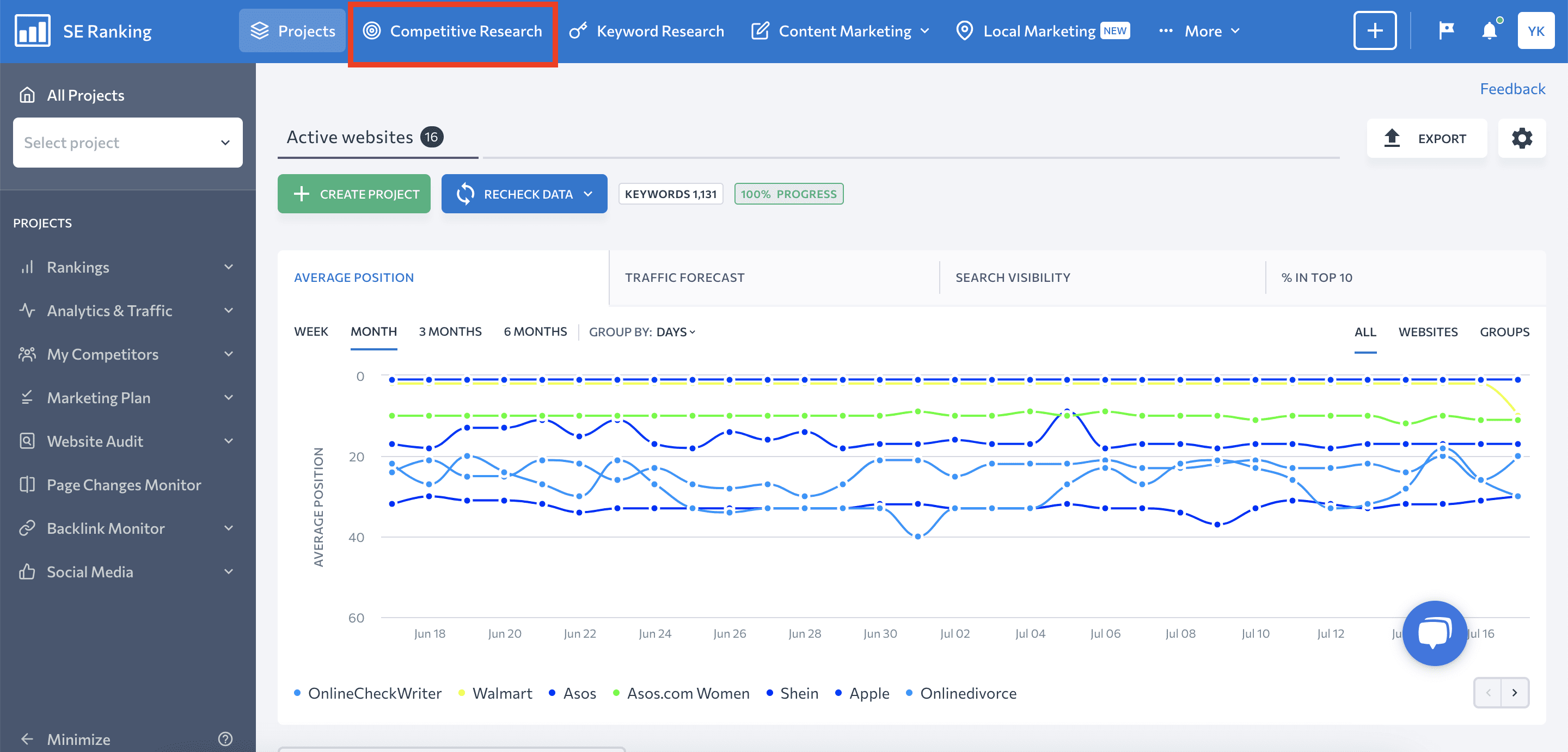Open the YK user avatar menu
Viewport: 1568px width, 752px height.
1536,30
